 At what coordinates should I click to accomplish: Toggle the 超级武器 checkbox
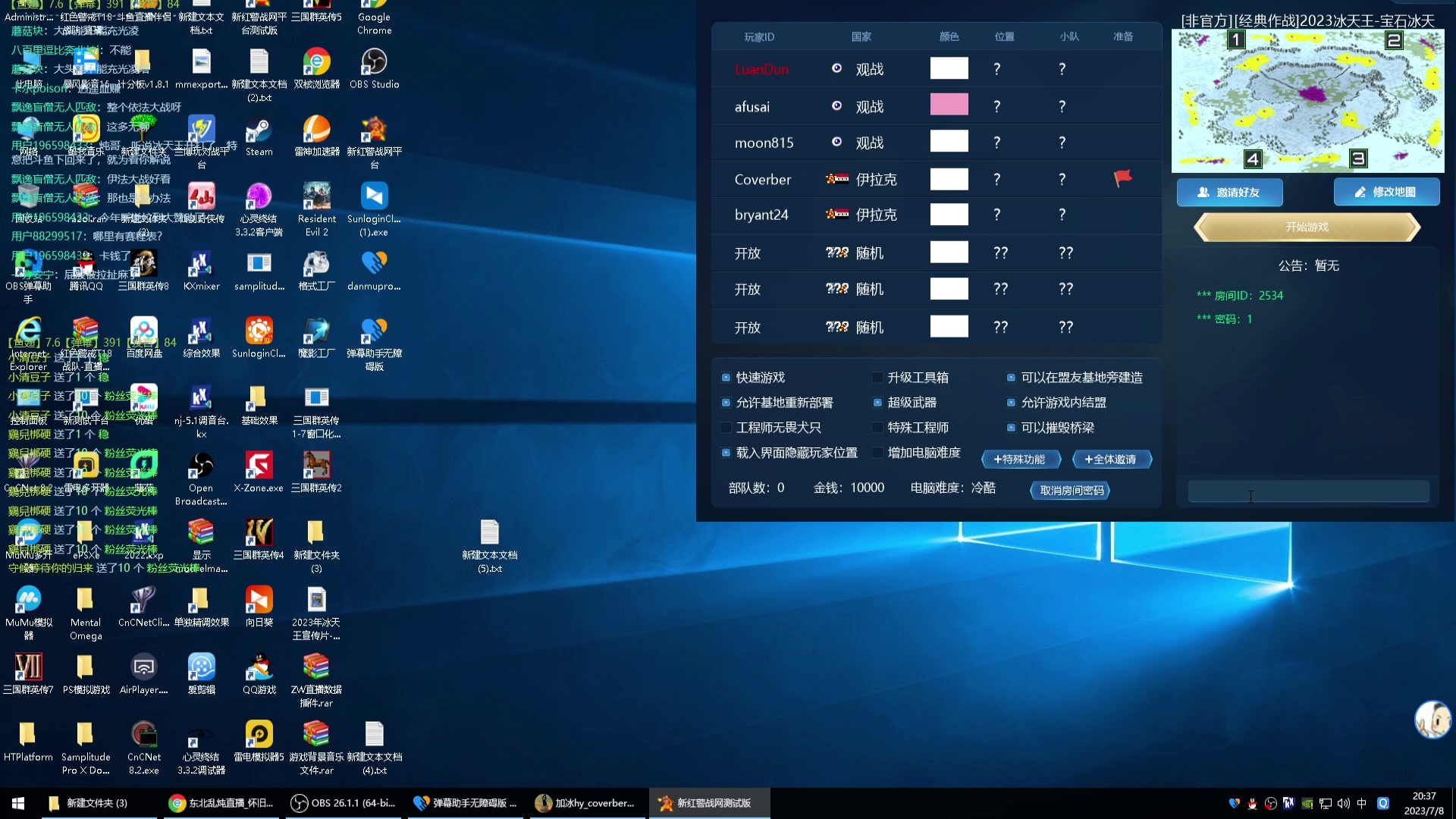tap(877, 403)
